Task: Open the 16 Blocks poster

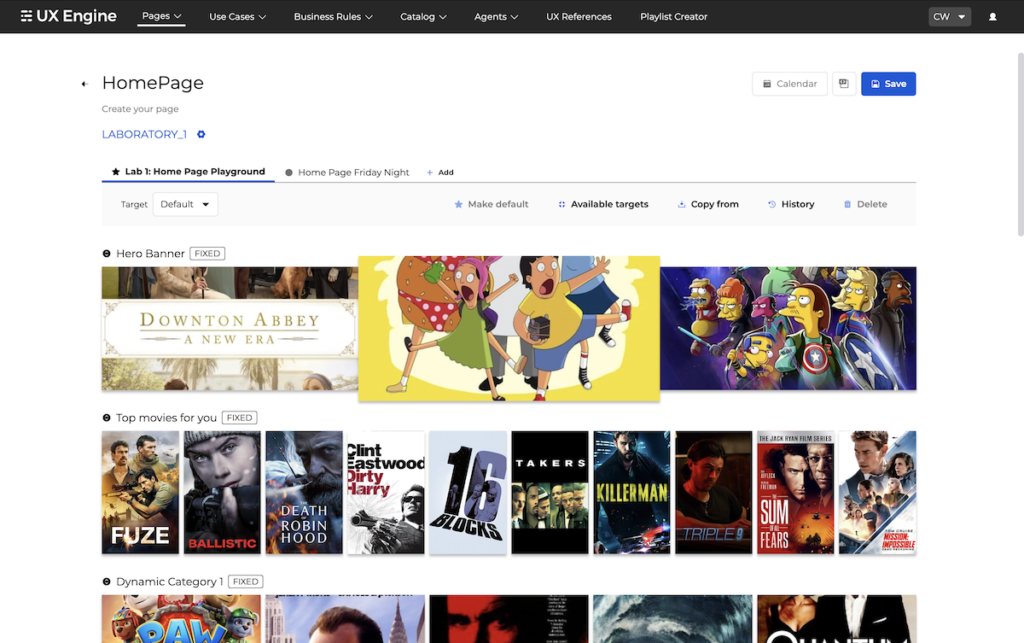Action: click(468, 492)
